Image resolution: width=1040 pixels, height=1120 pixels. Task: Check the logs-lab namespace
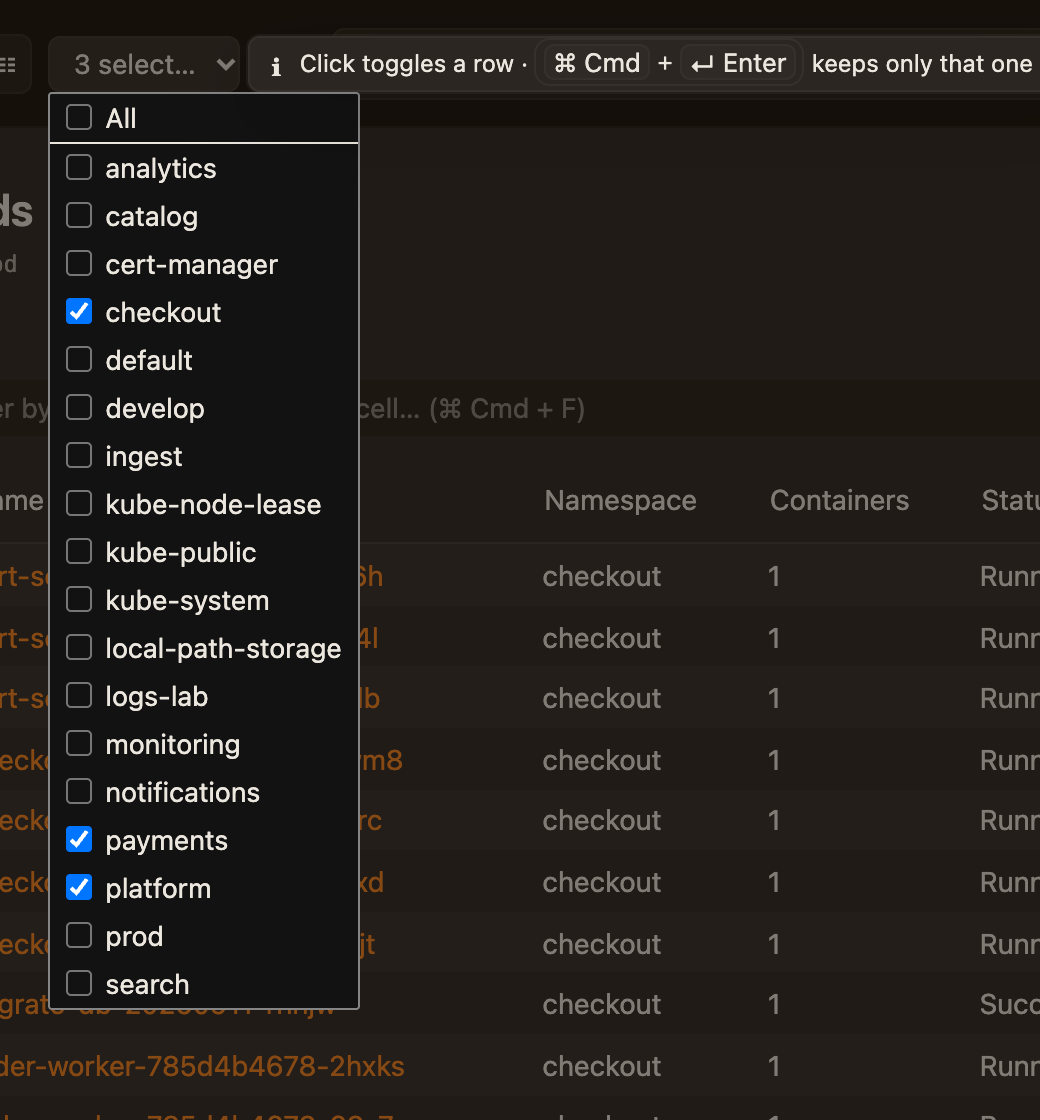(x=79, y=695)
